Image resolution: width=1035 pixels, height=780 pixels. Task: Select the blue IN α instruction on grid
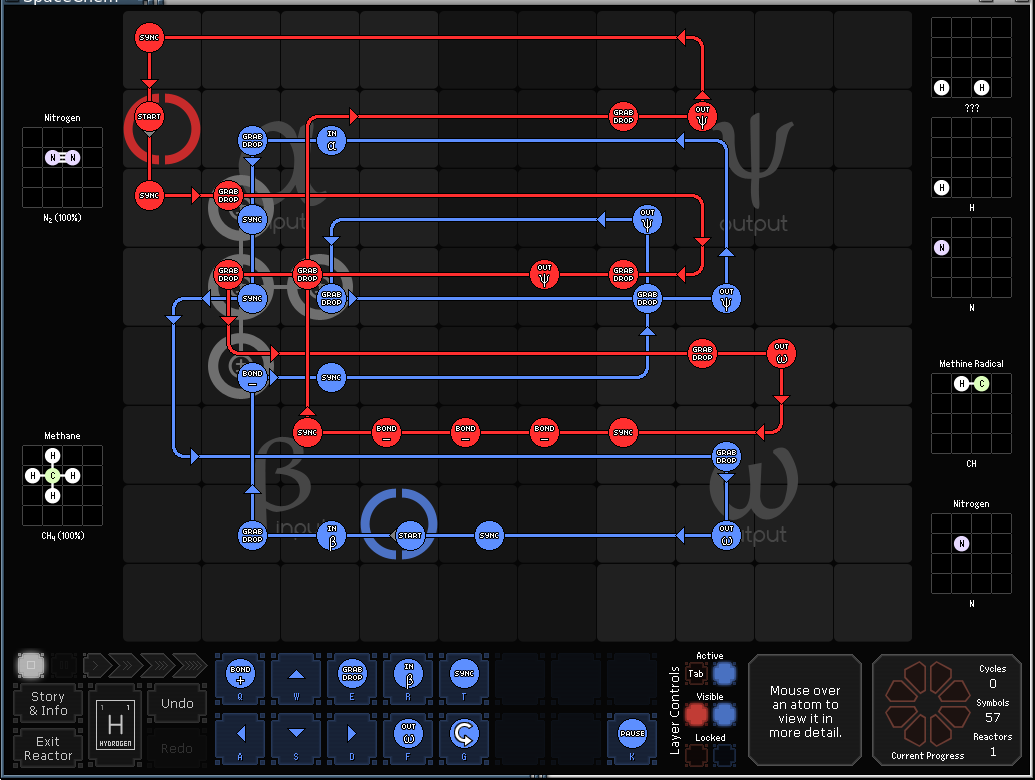(331, 141)
